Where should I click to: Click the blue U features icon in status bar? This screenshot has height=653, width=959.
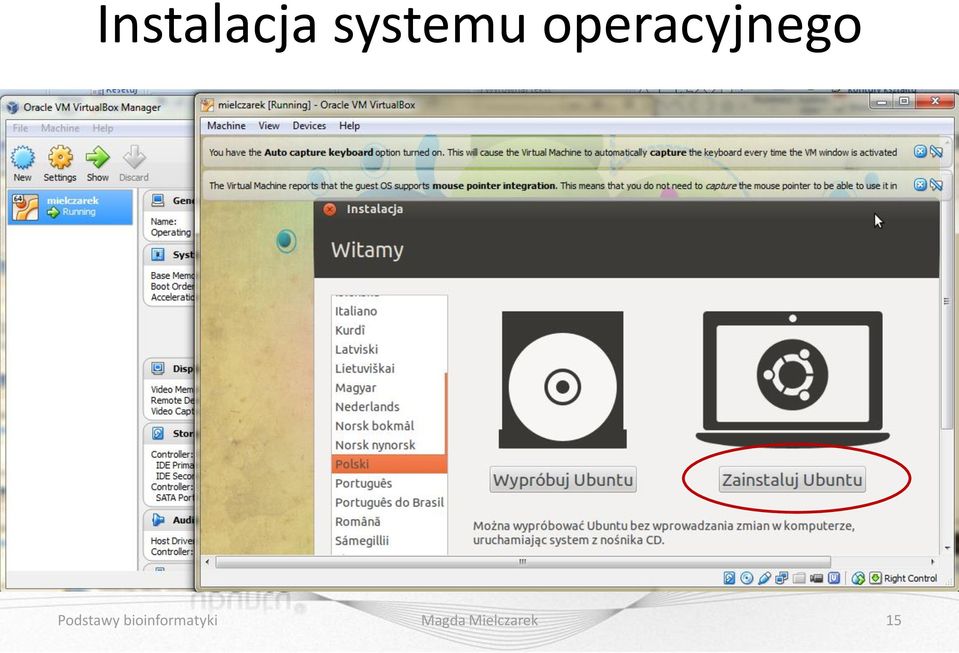pyautogui.click(x=834, y=578)
